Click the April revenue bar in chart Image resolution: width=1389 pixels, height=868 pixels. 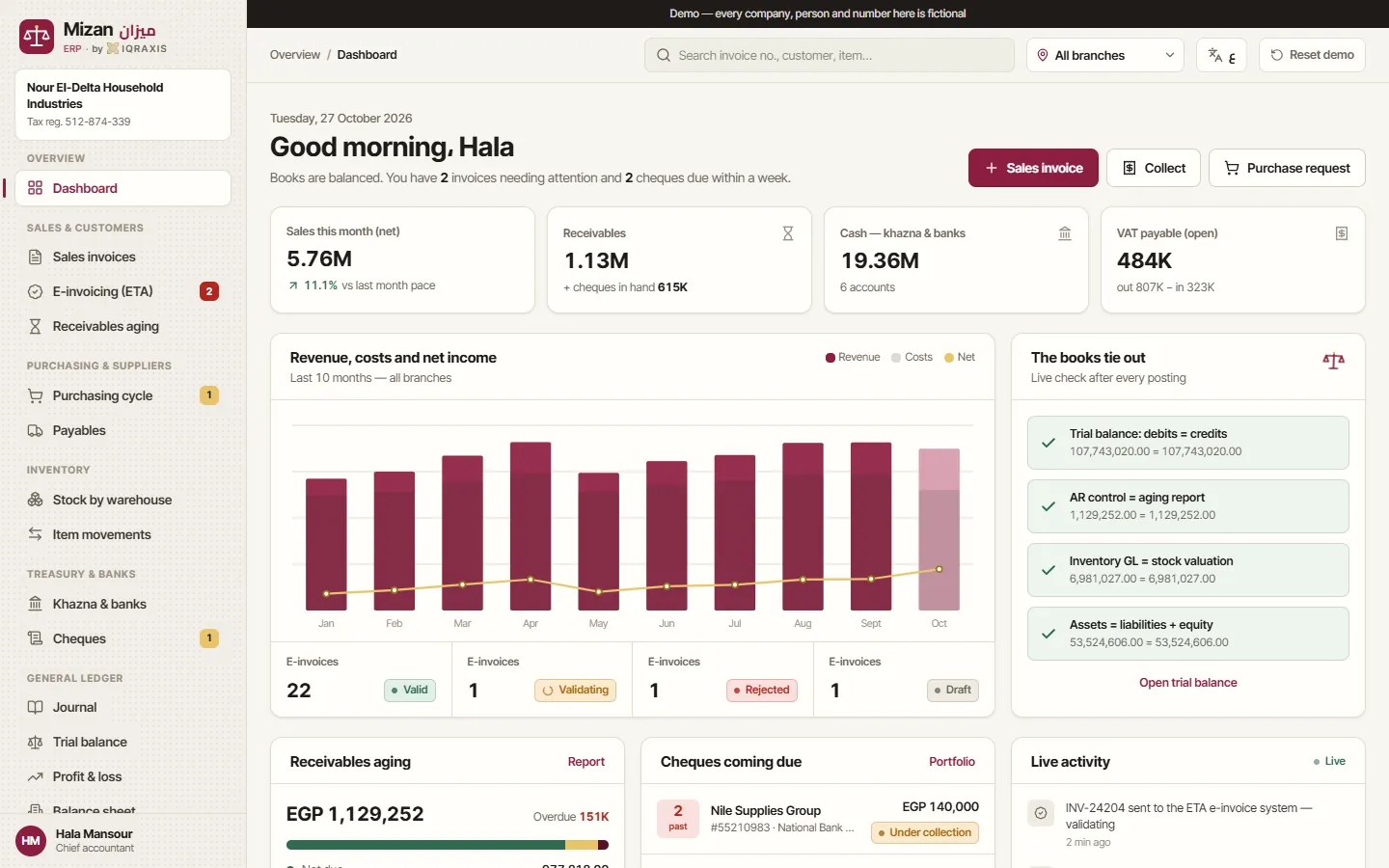pyautogui.click(x=531, y=526)
